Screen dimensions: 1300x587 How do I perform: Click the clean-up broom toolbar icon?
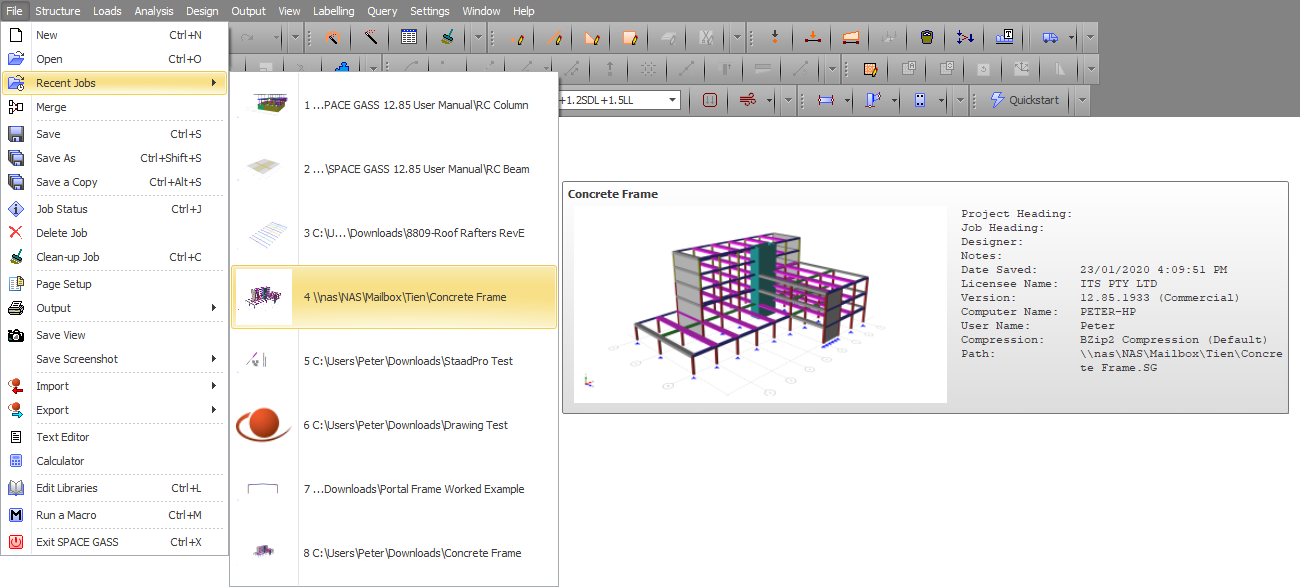[x=446, y=38]
